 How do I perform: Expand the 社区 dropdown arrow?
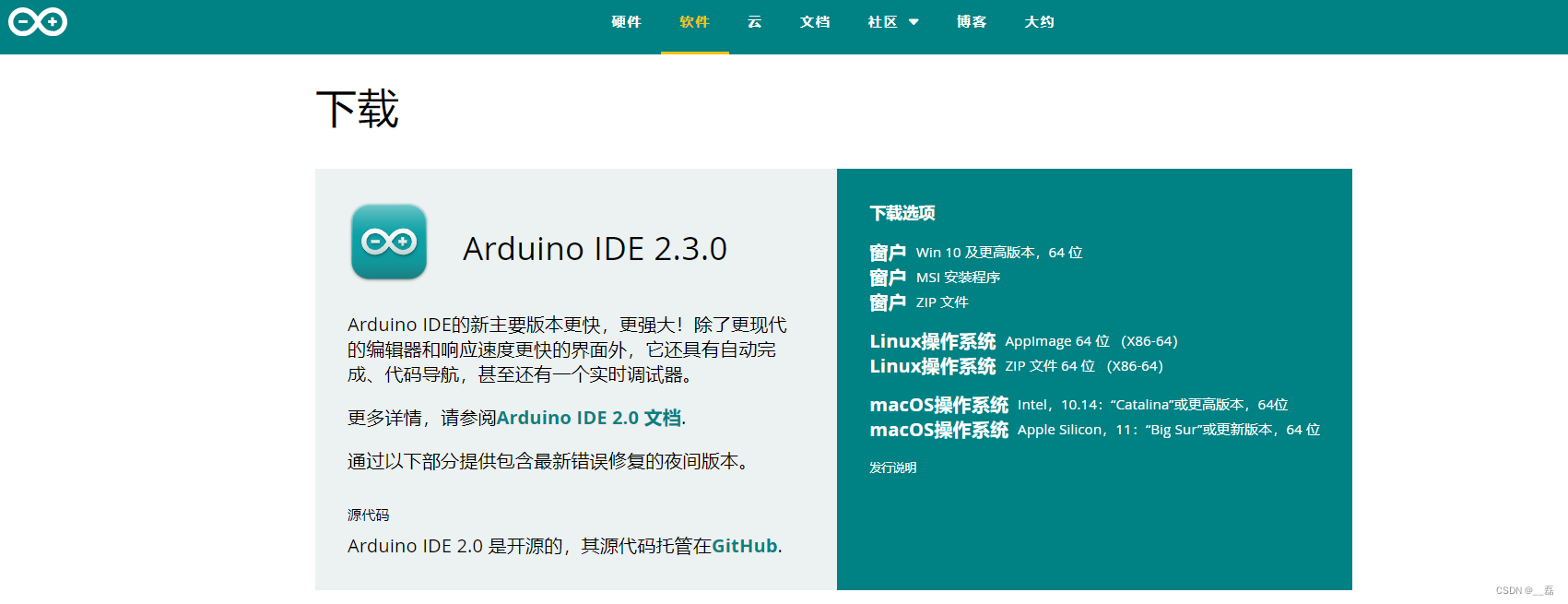(x=914, y=22)
